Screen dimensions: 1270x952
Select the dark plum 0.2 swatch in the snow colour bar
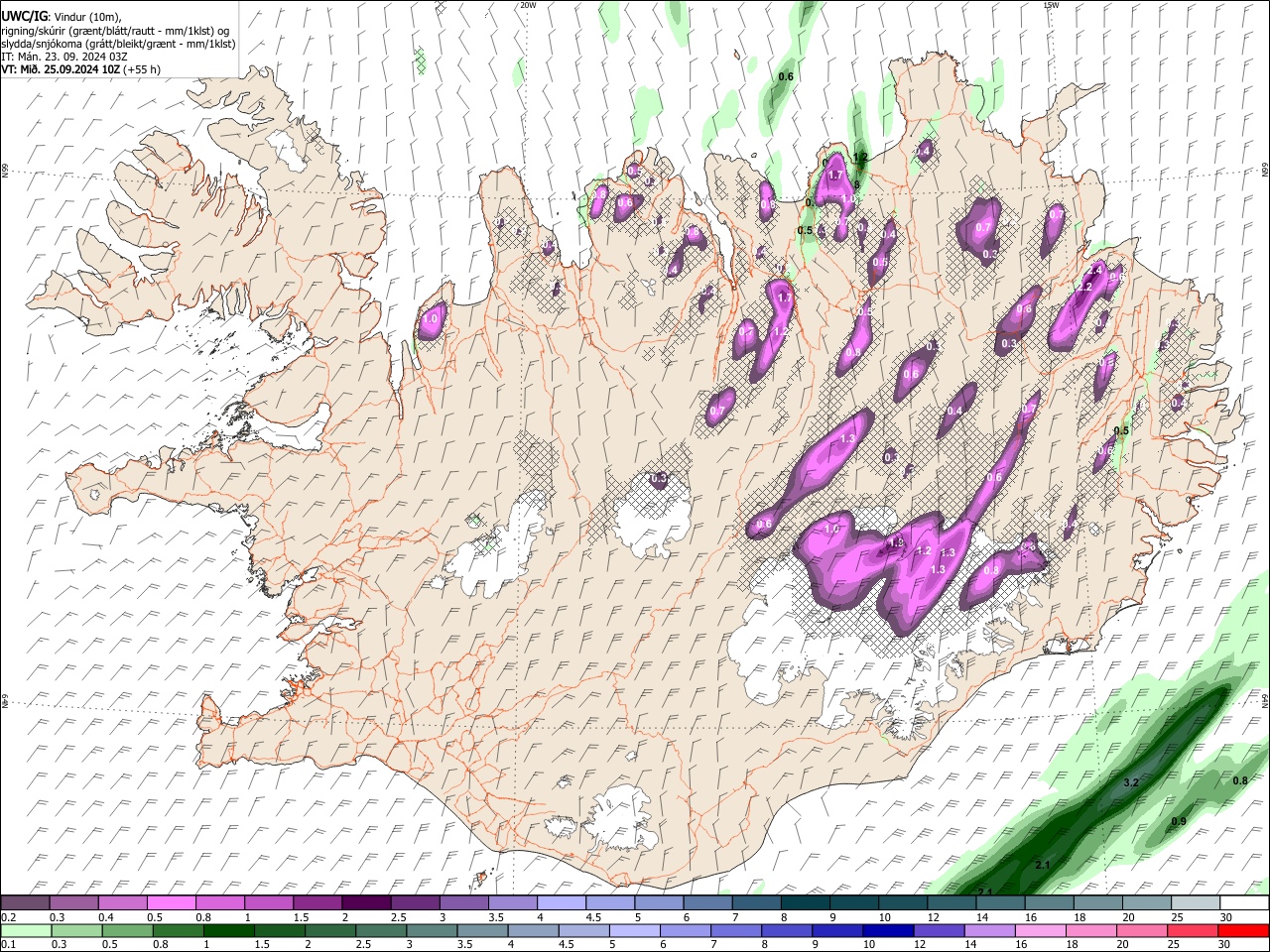(x=27, y=903)
